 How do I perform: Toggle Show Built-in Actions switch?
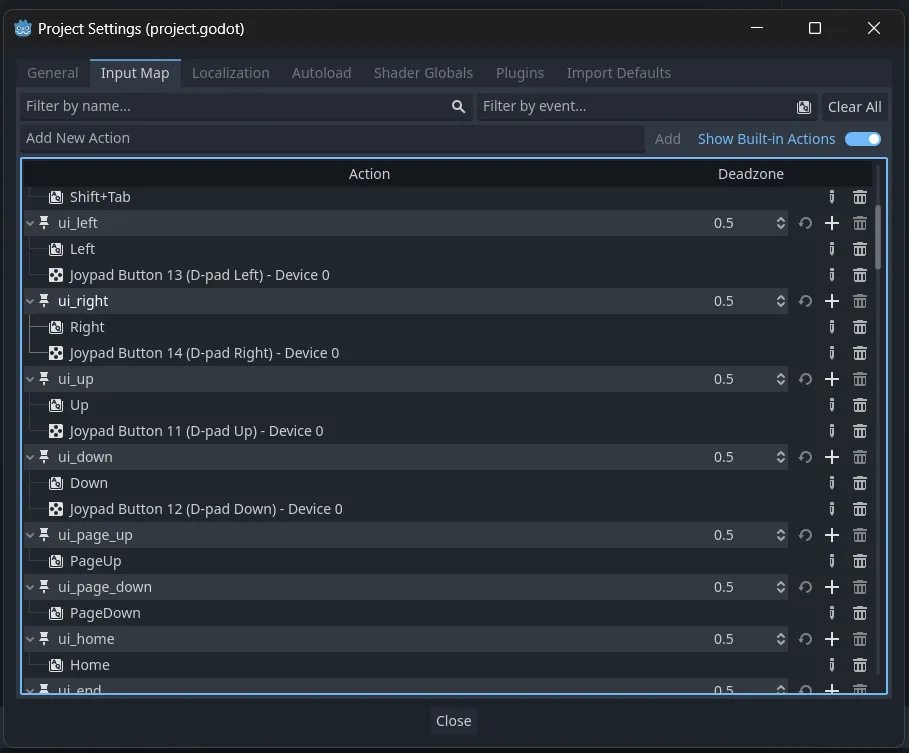[x=863, y=139]
